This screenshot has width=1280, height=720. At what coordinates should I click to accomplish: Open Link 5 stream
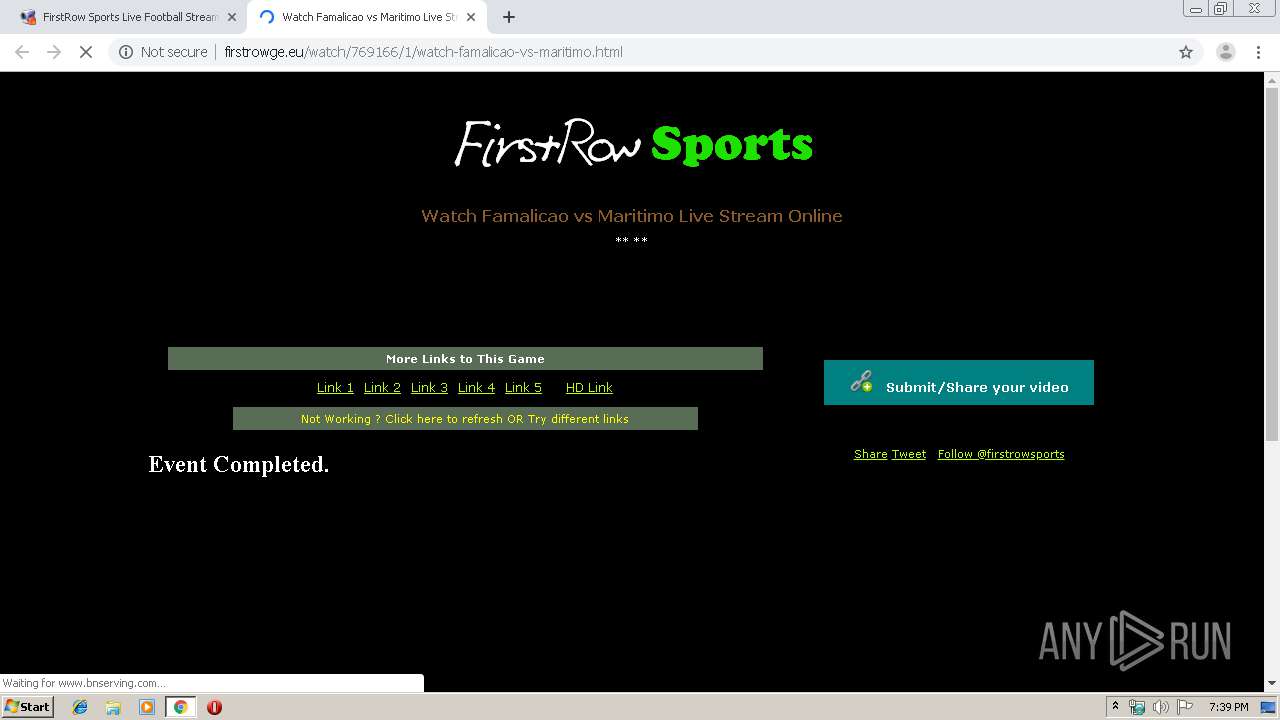pyautogui.click(x=523, y=388)
